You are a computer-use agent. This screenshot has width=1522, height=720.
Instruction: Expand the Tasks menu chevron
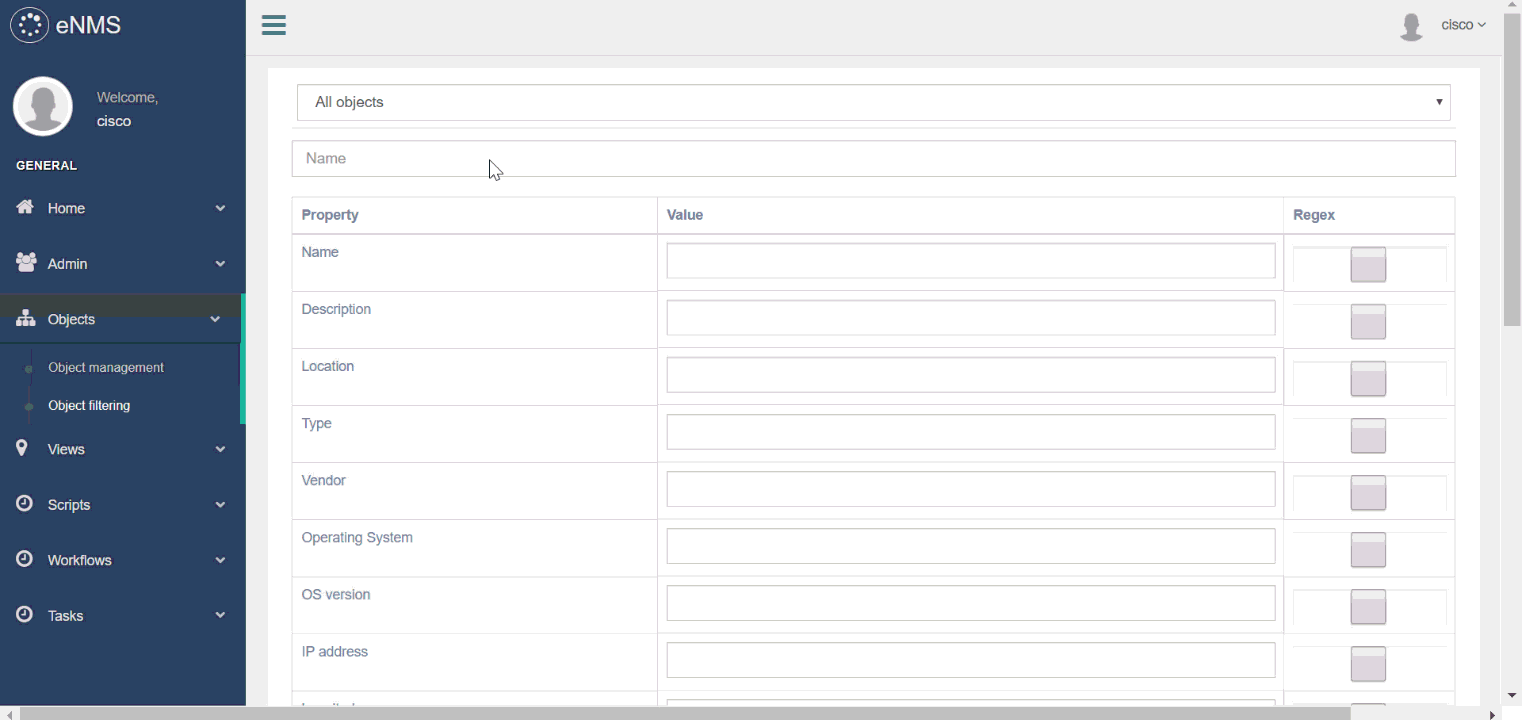220,616
